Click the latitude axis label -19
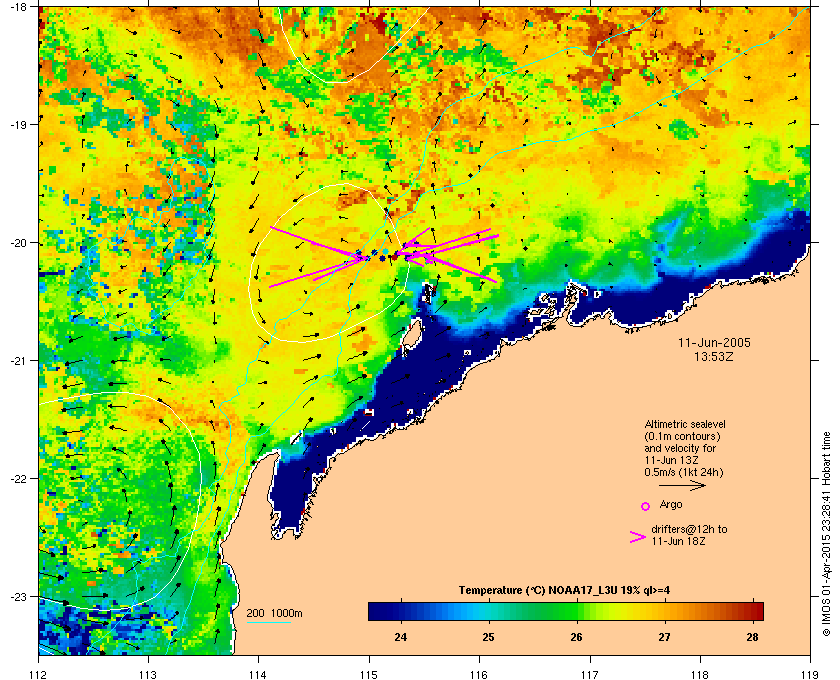840x680 pixels. (x=18, y=125)
